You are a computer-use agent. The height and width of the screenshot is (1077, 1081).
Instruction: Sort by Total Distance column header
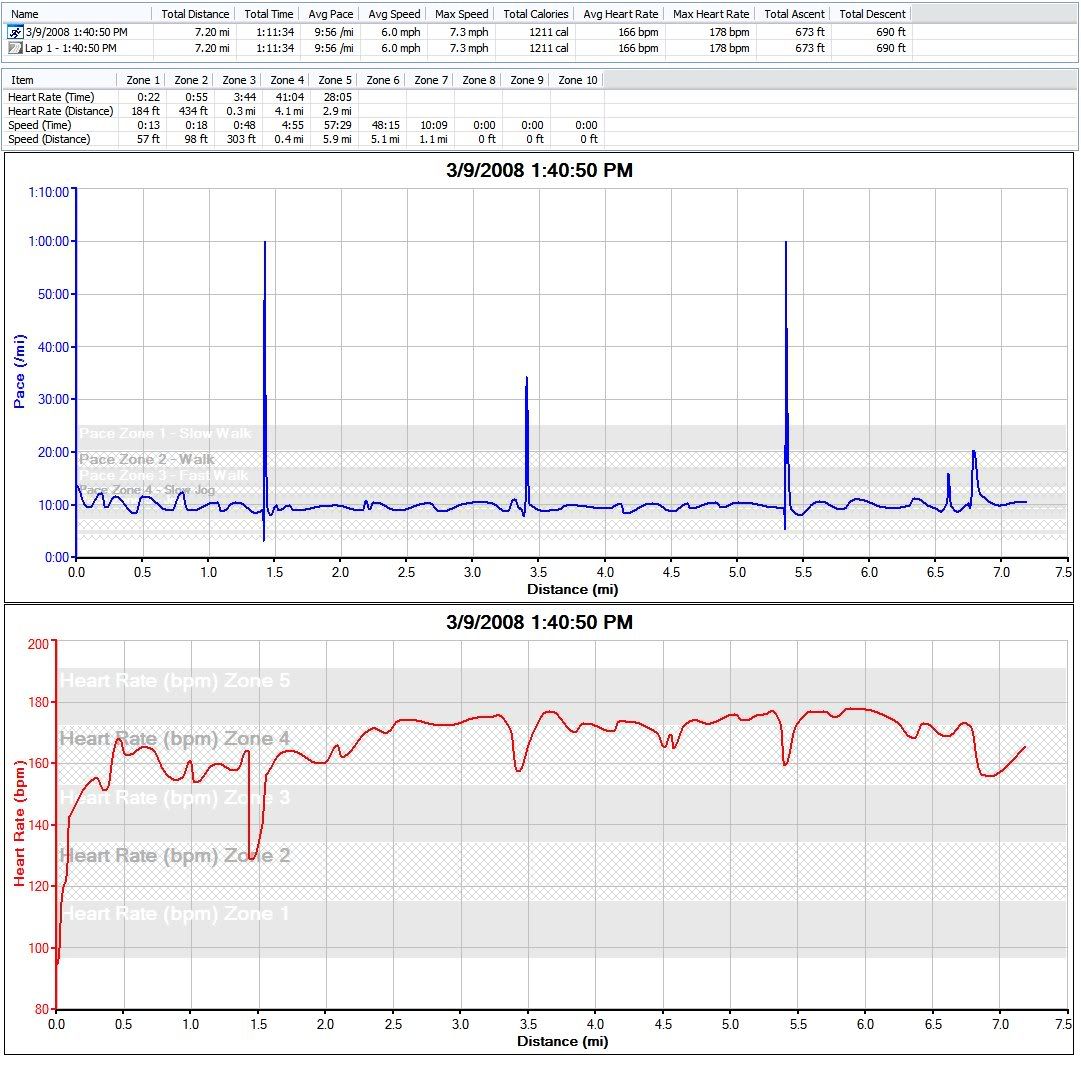(195, 14)
